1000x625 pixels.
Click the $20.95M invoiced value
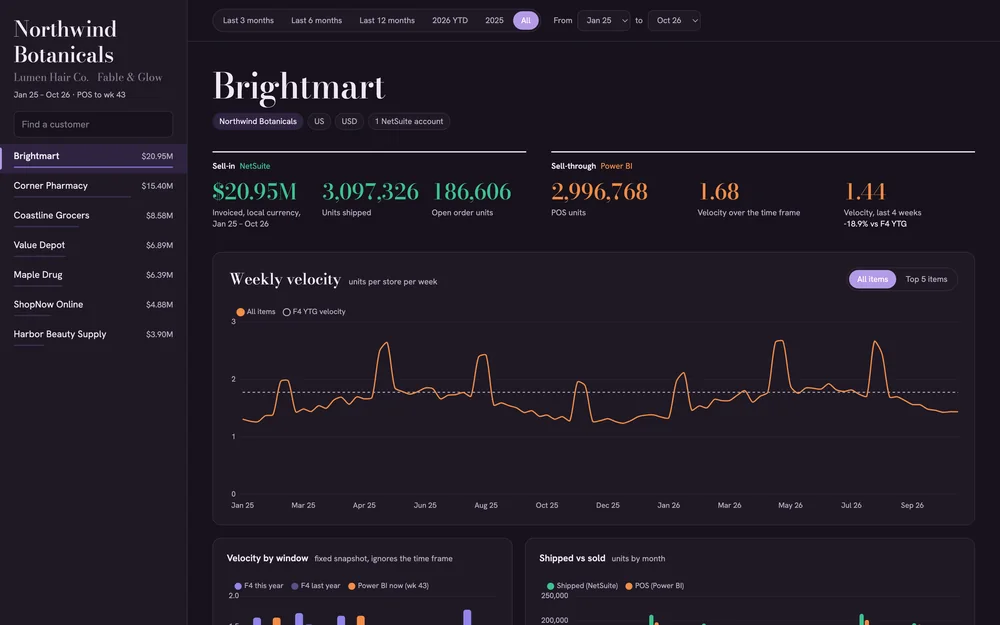[254, 191]
